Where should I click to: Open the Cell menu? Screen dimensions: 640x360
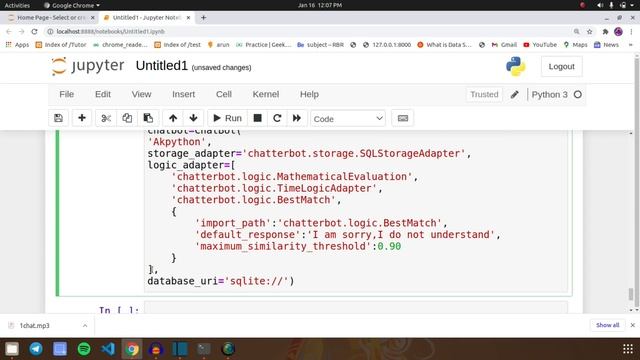click(x=224, y=94)
